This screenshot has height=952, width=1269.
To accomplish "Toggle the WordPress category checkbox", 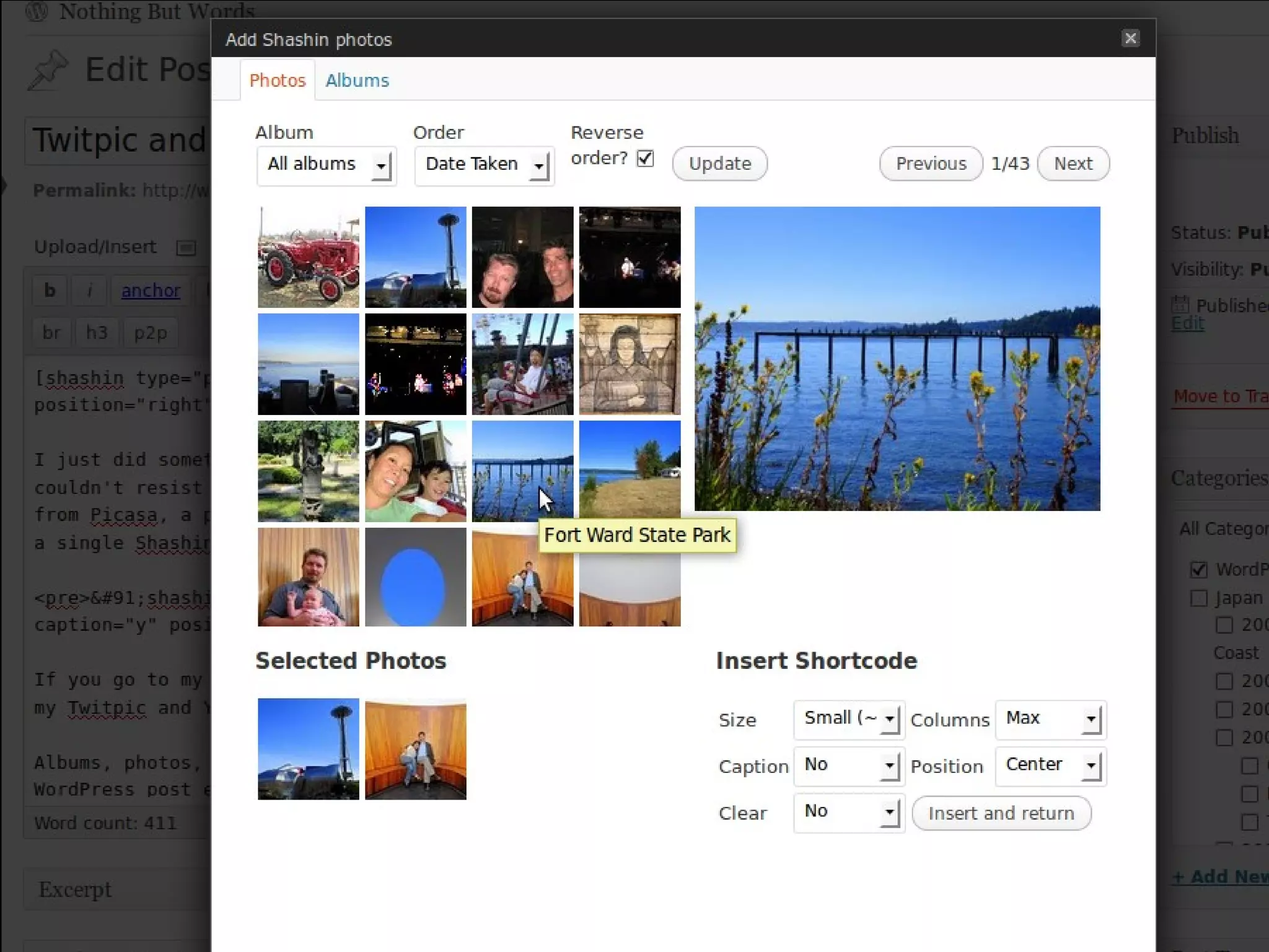I will [1199, 569].
